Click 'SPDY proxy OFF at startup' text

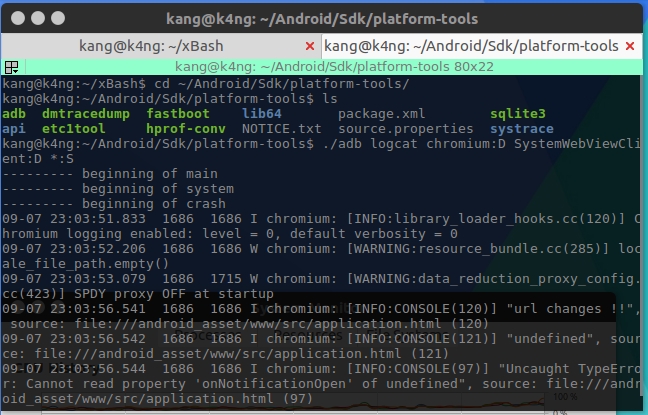point(174,293)
